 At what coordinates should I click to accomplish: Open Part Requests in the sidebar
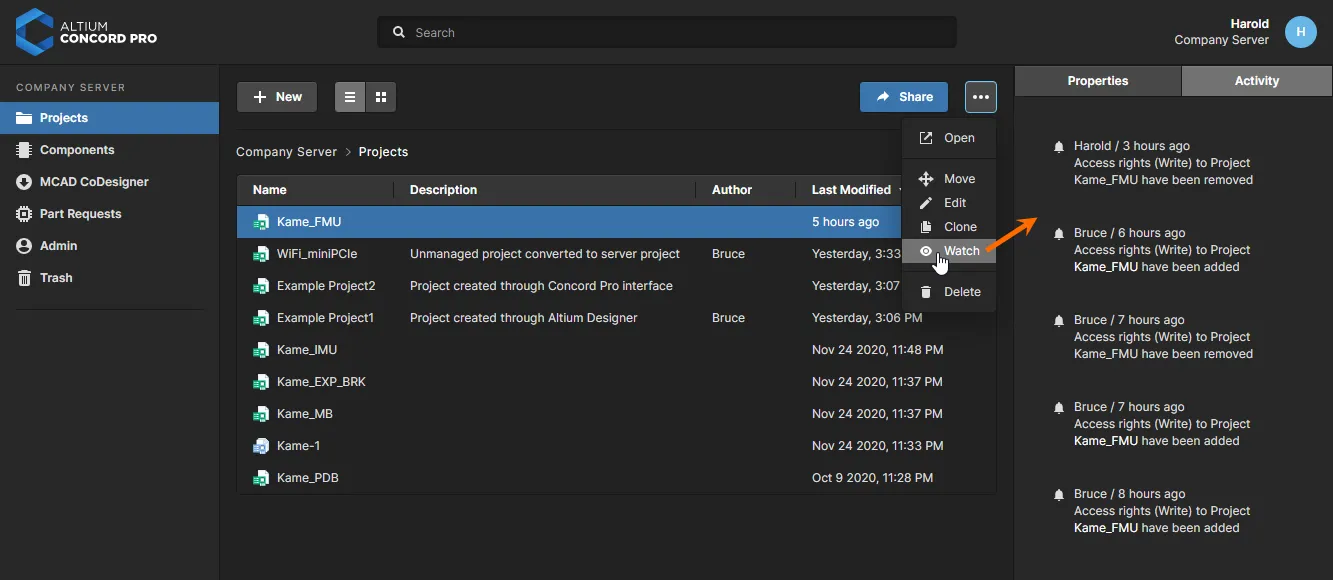pyautogui.click(x=109, y=214)
